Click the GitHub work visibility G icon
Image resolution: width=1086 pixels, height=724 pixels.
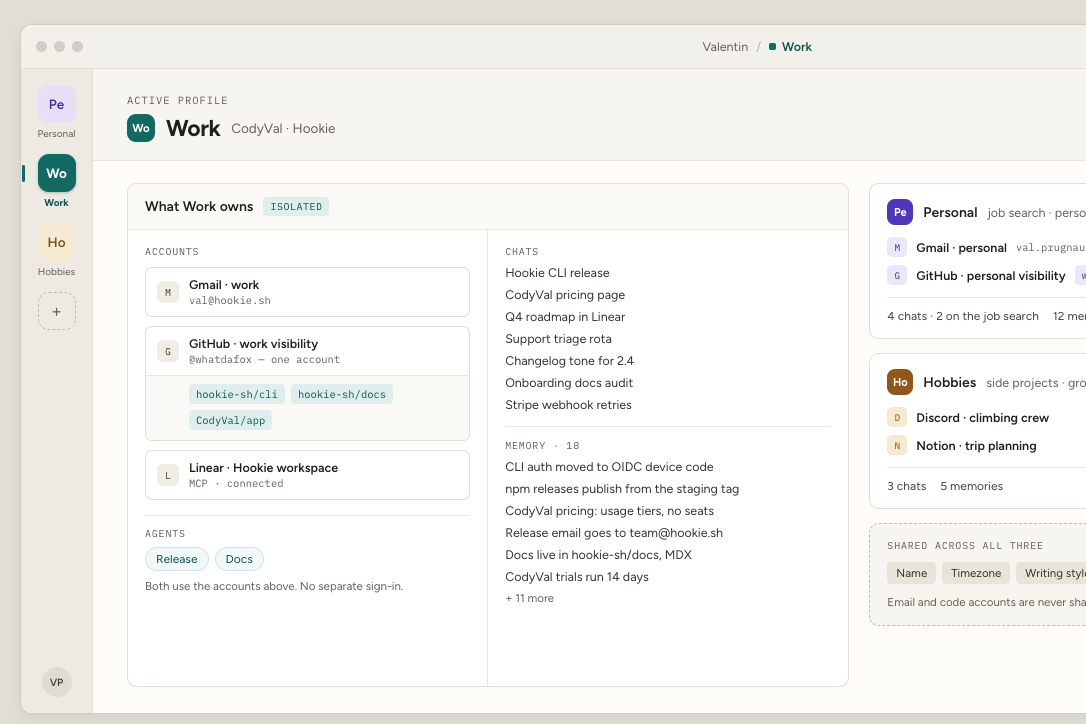click(168, 351)
